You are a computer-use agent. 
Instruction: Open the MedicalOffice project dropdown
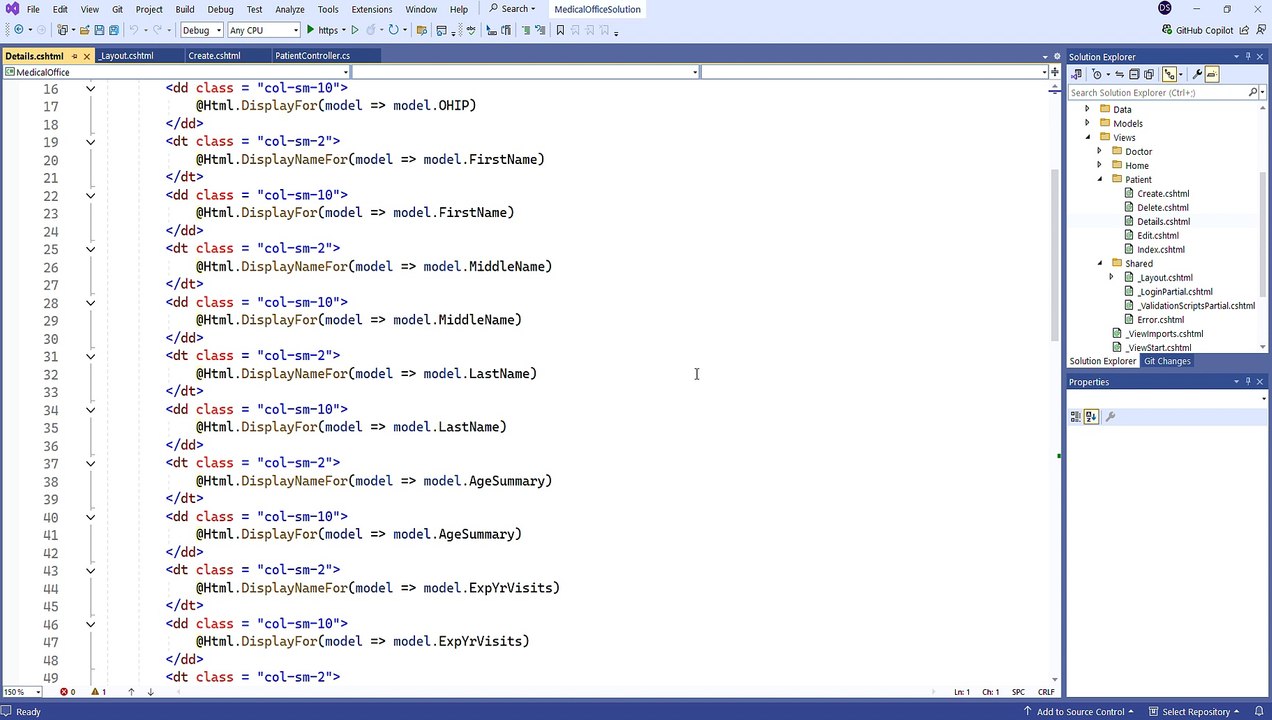coord(176,72)
